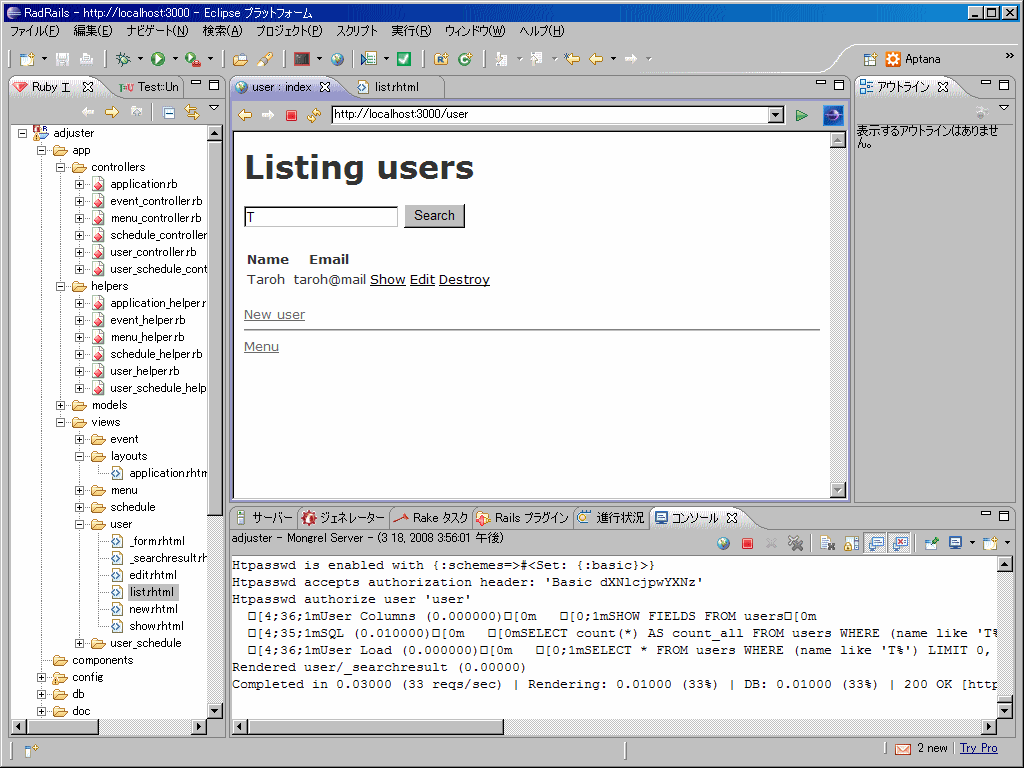
Task: Click the Show link for Taroh
Action: tap(388, 280)
